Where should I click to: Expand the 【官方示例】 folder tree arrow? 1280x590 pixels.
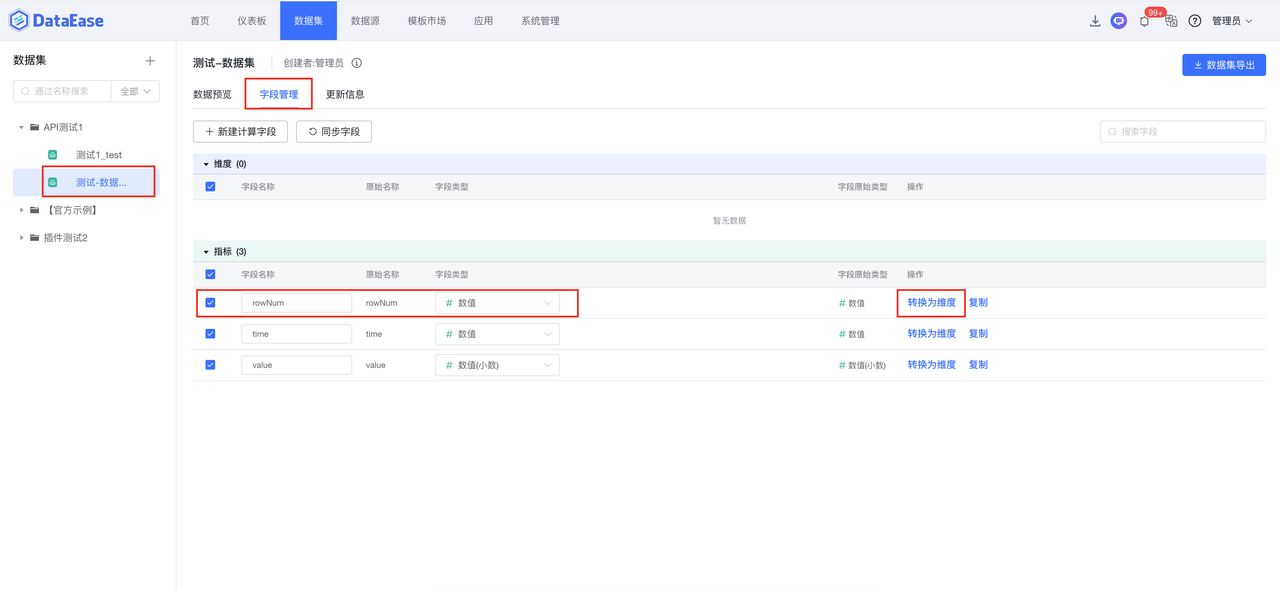click(21, 209)
